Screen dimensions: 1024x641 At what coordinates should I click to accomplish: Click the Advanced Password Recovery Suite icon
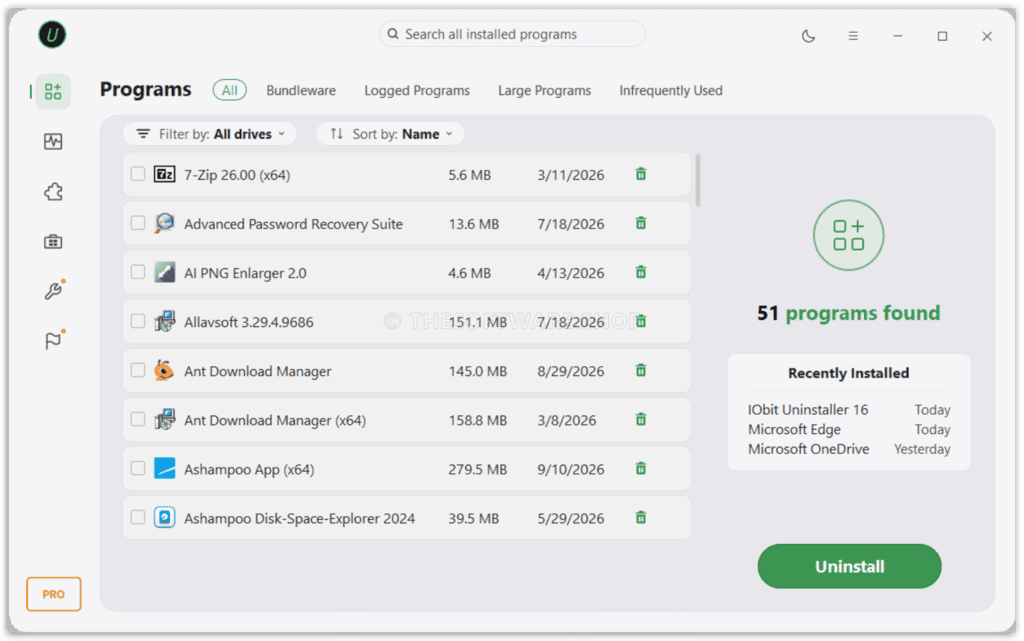165,223
